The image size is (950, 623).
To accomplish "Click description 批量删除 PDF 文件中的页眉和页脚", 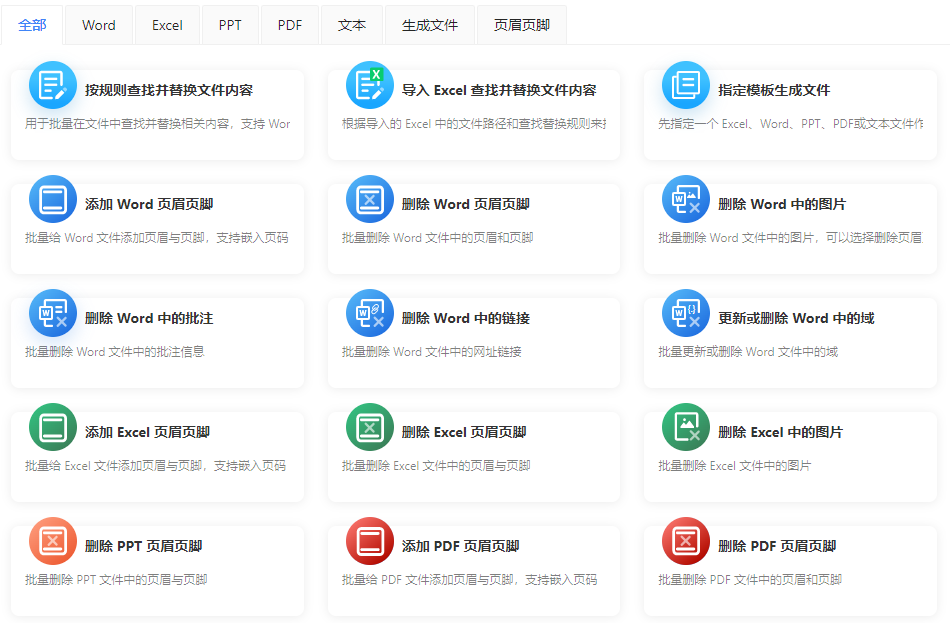I will tap(750, 579).
